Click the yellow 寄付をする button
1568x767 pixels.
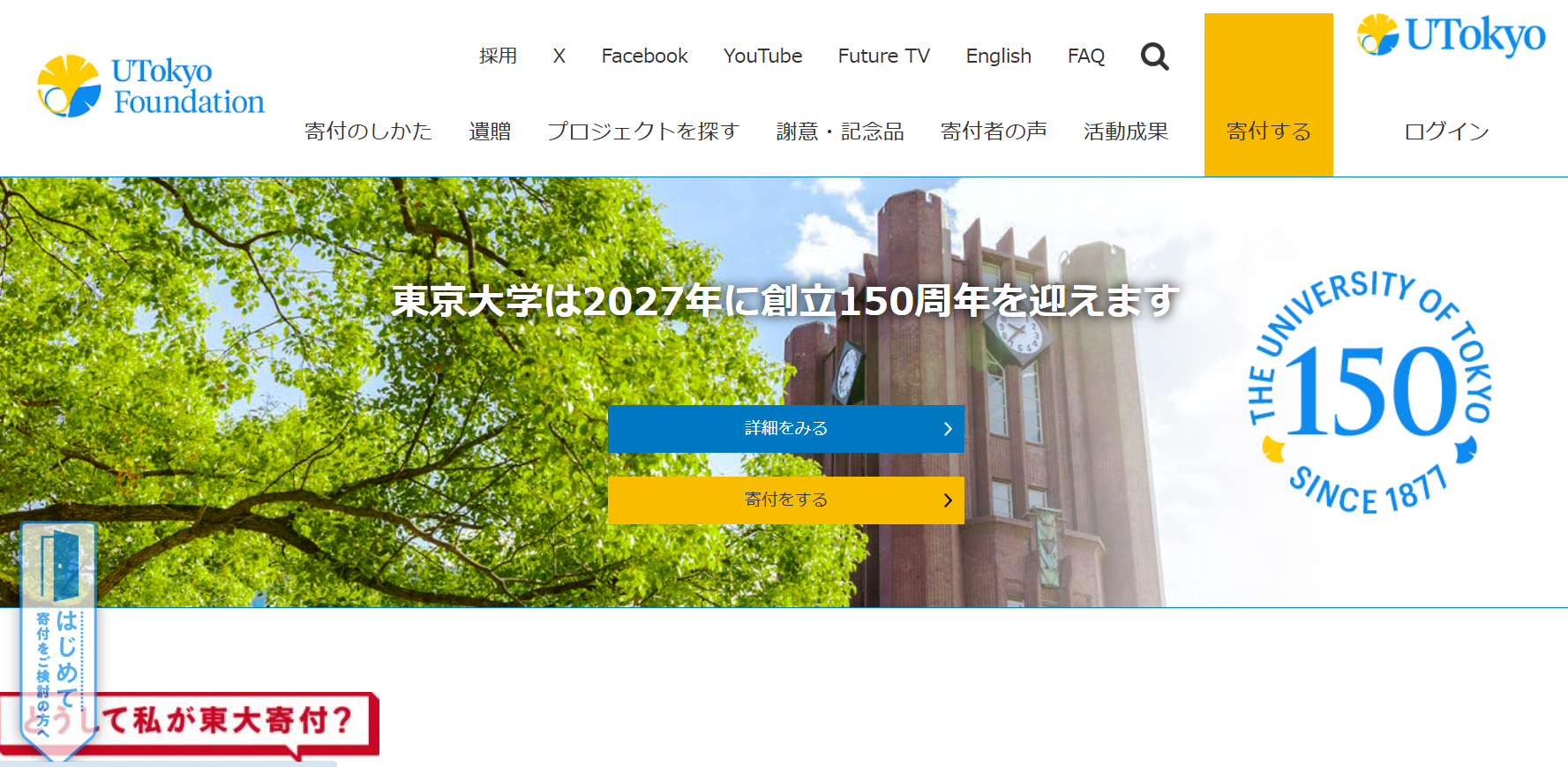786,500
